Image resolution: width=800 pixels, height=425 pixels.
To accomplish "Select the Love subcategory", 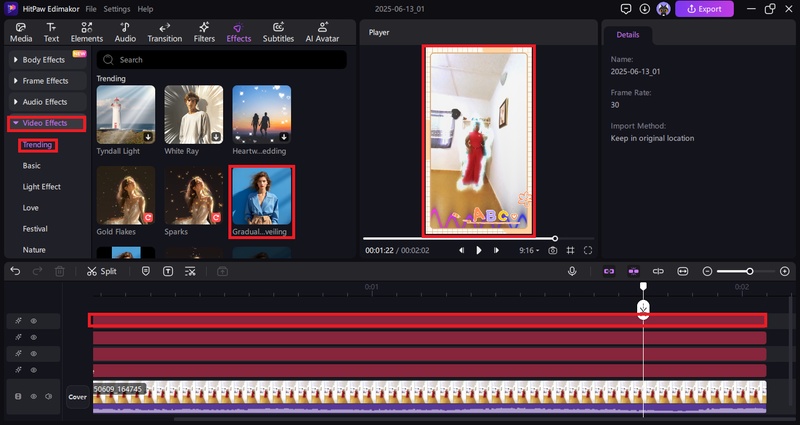I will point(31,208).
